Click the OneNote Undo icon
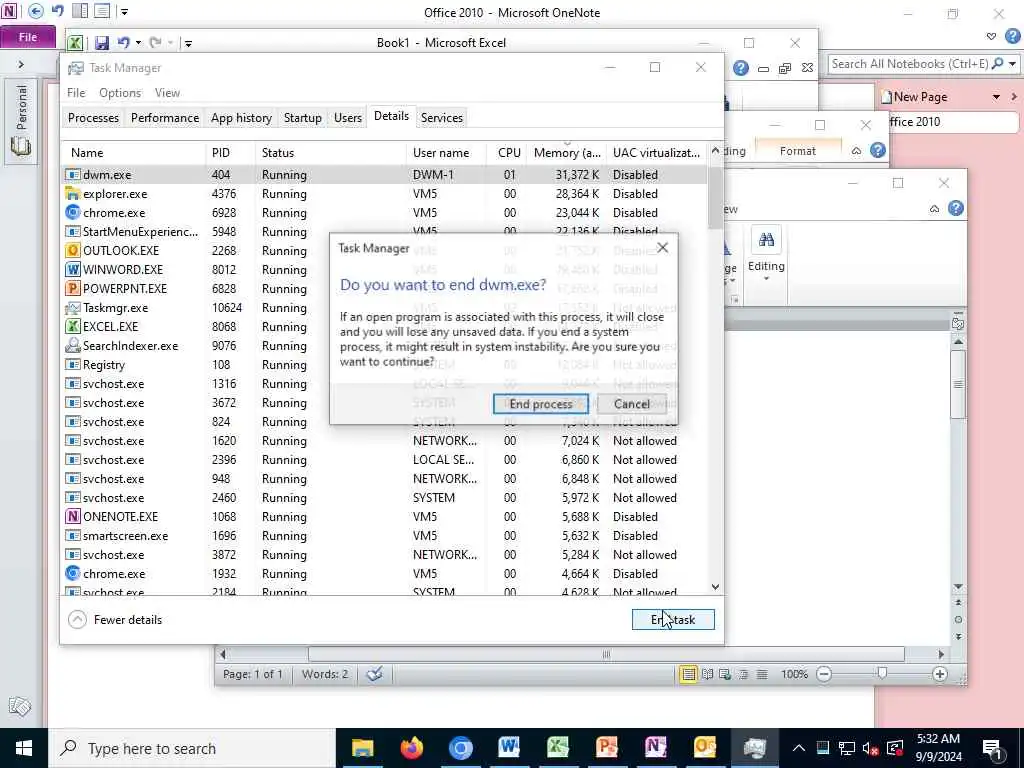 (58, 11)
